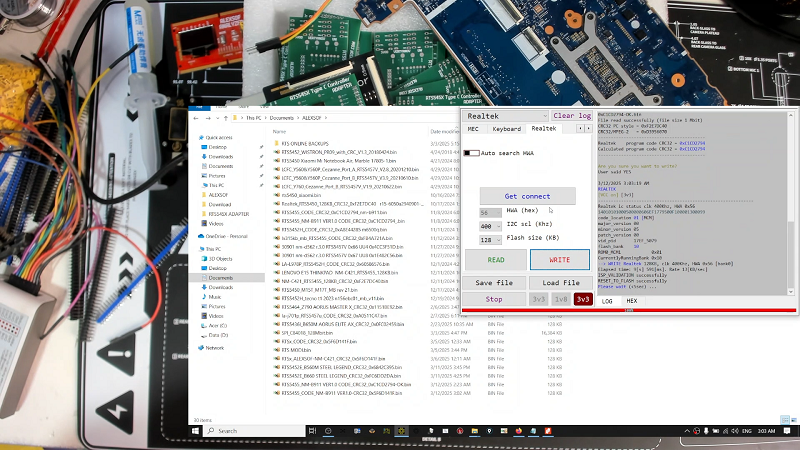Select RTS5464_Z790 AORUS MASTER X file

pyautogui.click(x=342, y=307)
